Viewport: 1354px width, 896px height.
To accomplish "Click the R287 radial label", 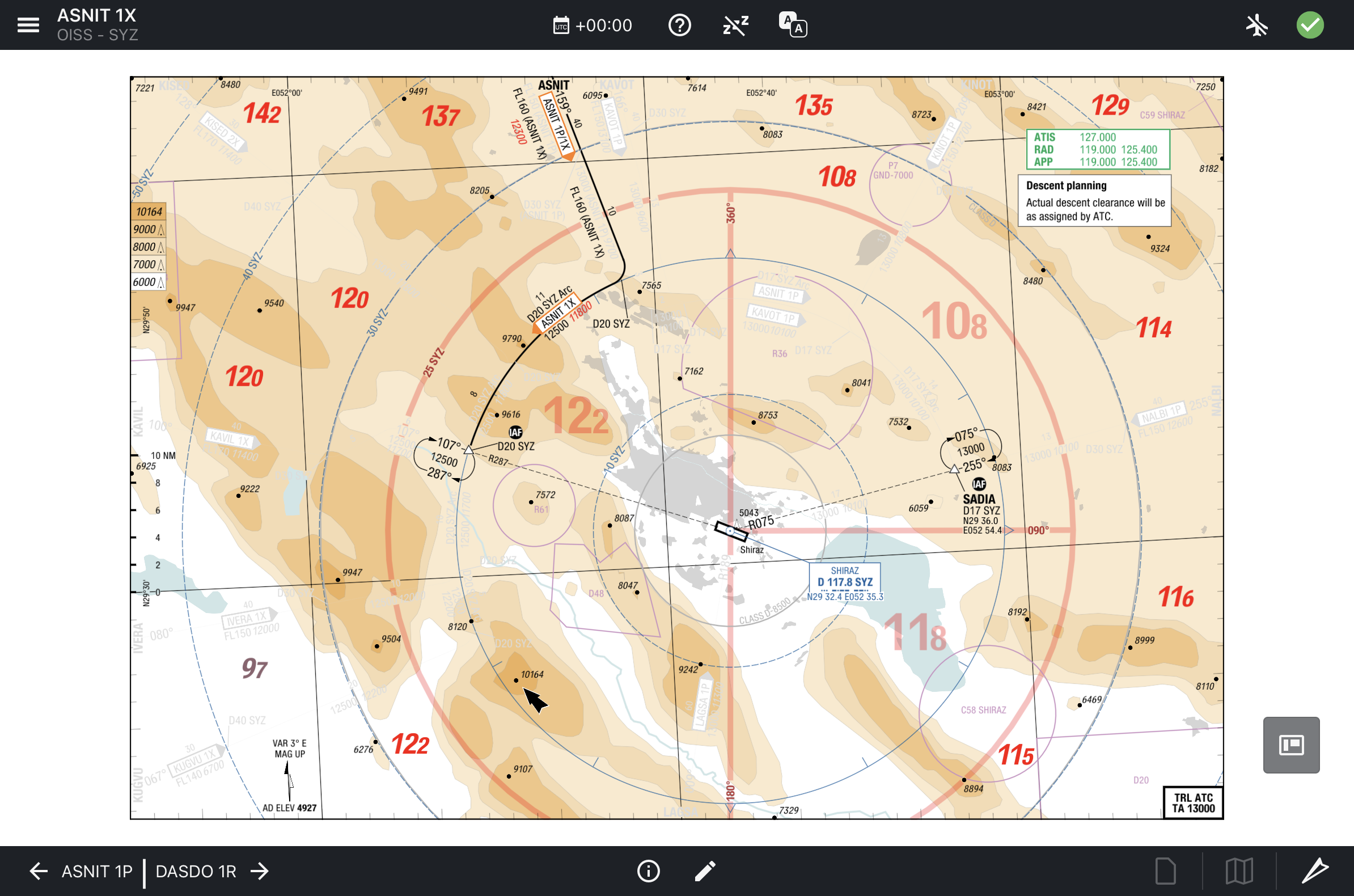I will (498, 460).
